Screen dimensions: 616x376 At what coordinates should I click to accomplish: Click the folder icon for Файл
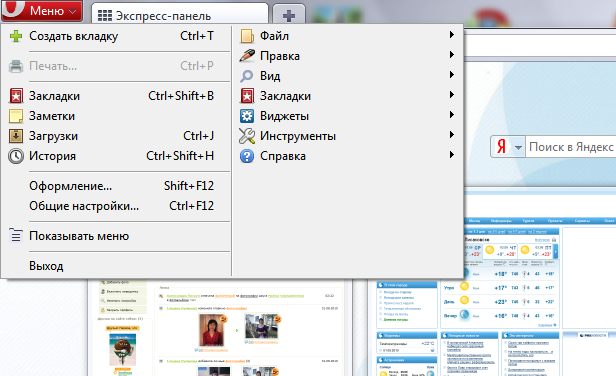tap(247, 36)
